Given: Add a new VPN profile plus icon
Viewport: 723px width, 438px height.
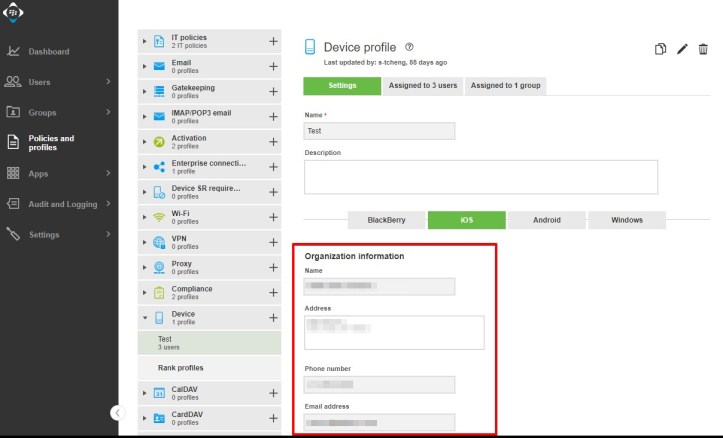Looking at the screenshot, I should point(273,242).
